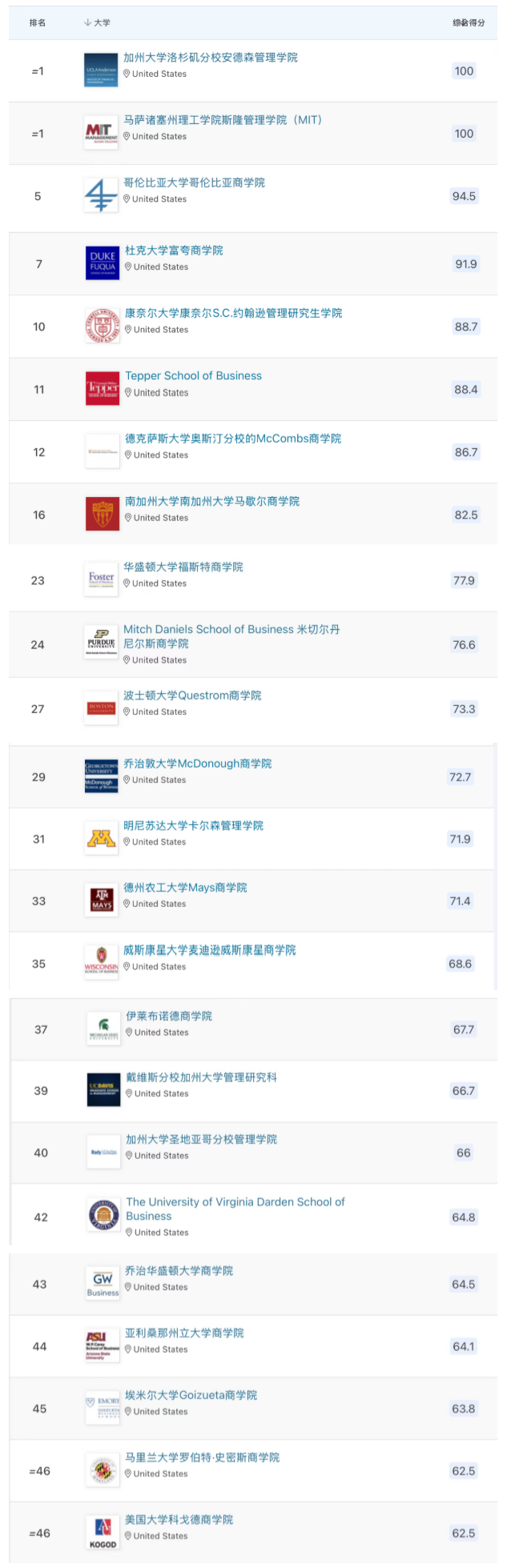
Task: Click the ASU W. P. Carey logo
Action: [103, 1345]
